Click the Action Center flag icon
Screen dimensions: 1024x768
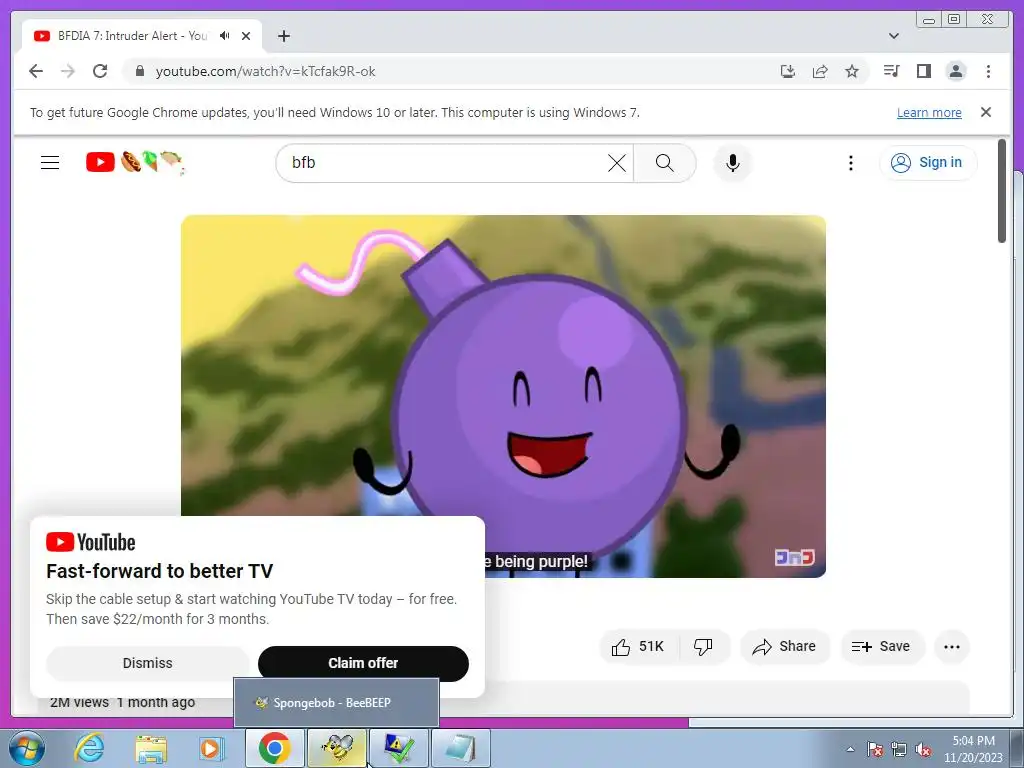pos(875,749)
